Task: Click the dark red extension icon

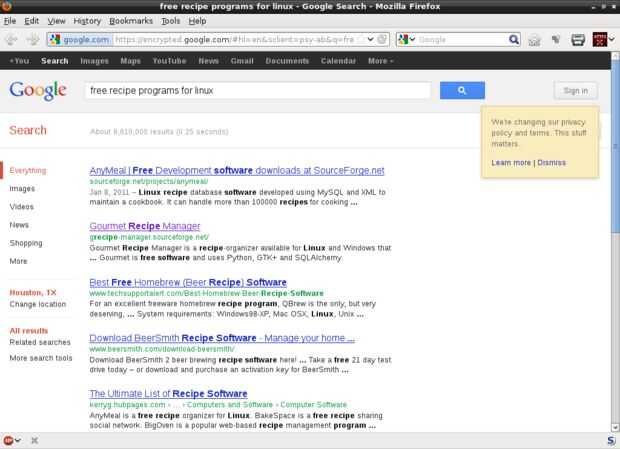Action: pos(599,40)
